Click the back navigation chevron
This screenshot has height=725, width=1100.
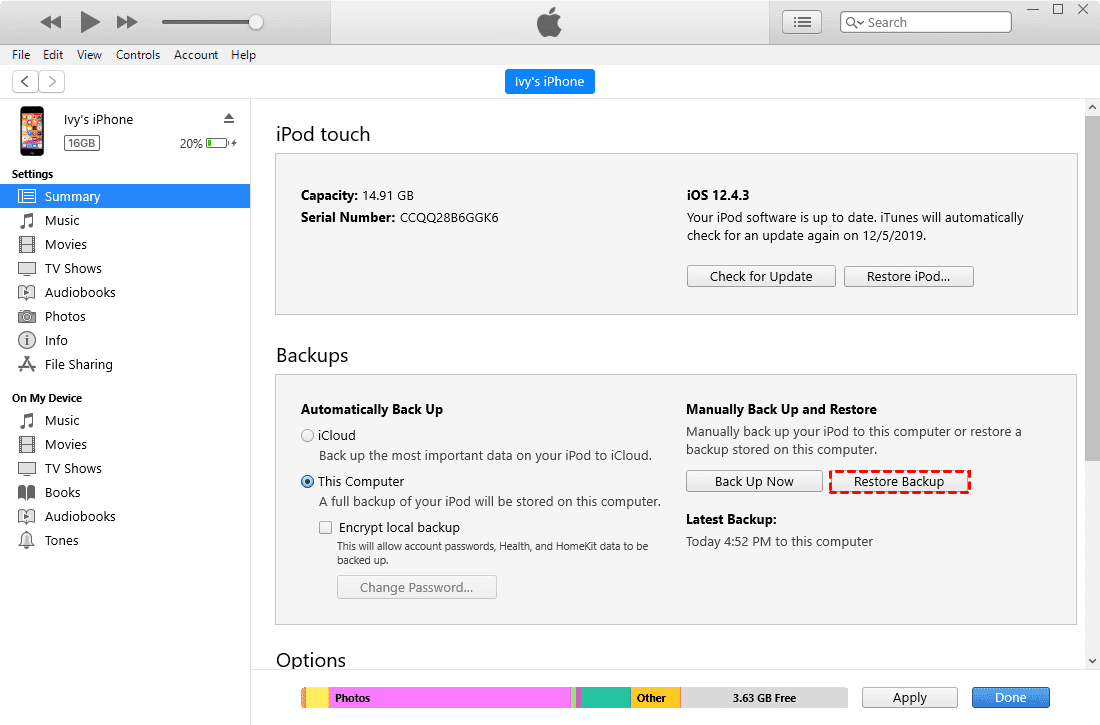(24, 81)
